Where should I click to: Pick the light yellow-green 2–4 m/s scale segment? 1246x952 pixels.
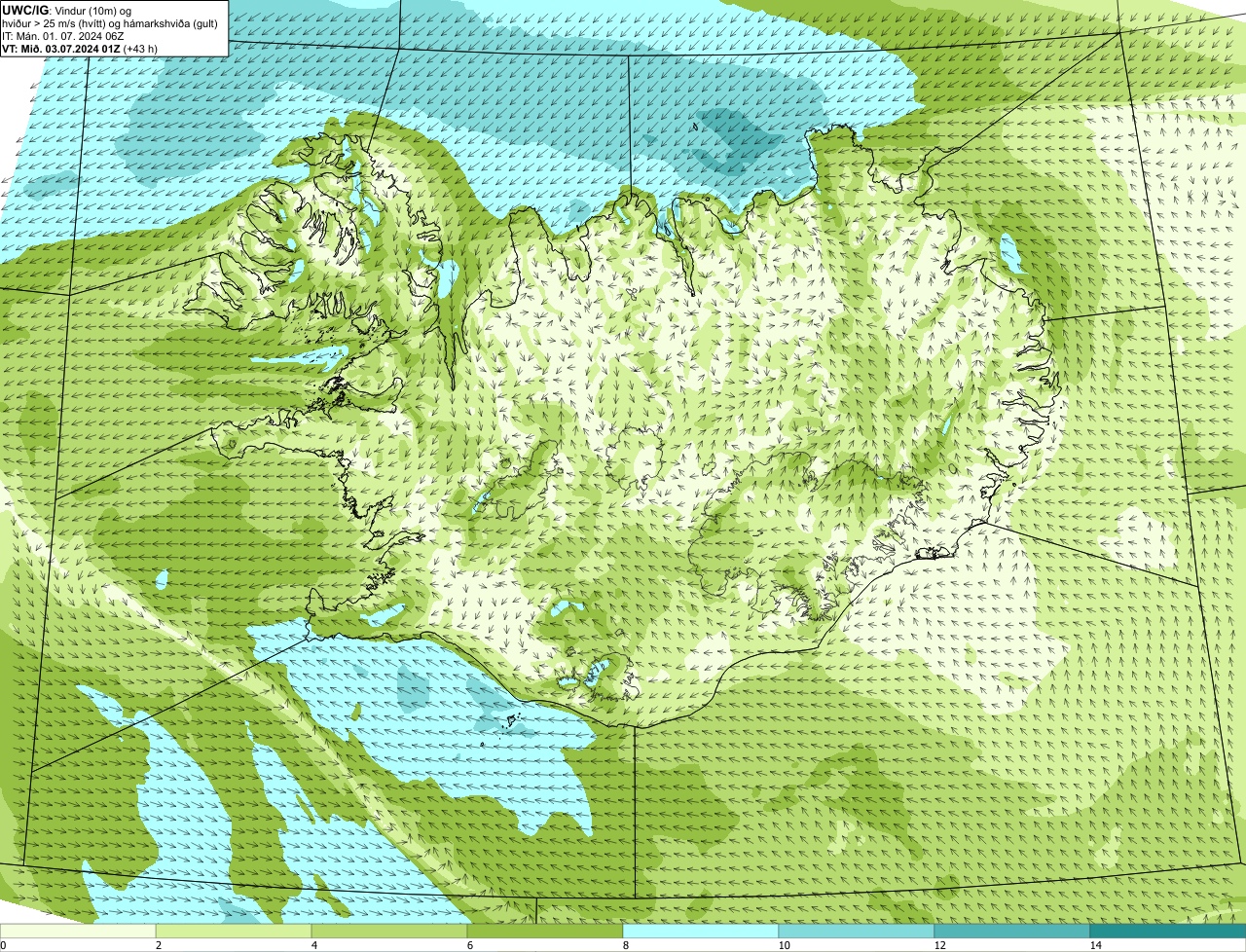click(234, 931)
